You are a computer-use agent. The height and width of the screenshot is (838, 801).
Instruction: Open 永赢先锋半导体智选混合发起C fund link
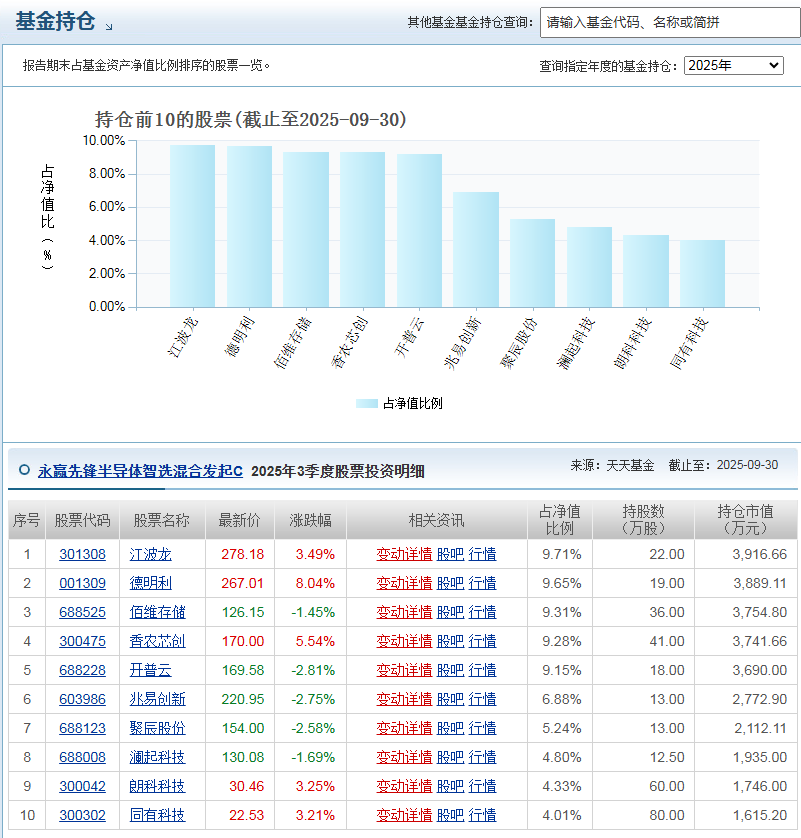[x=140, y=471]
